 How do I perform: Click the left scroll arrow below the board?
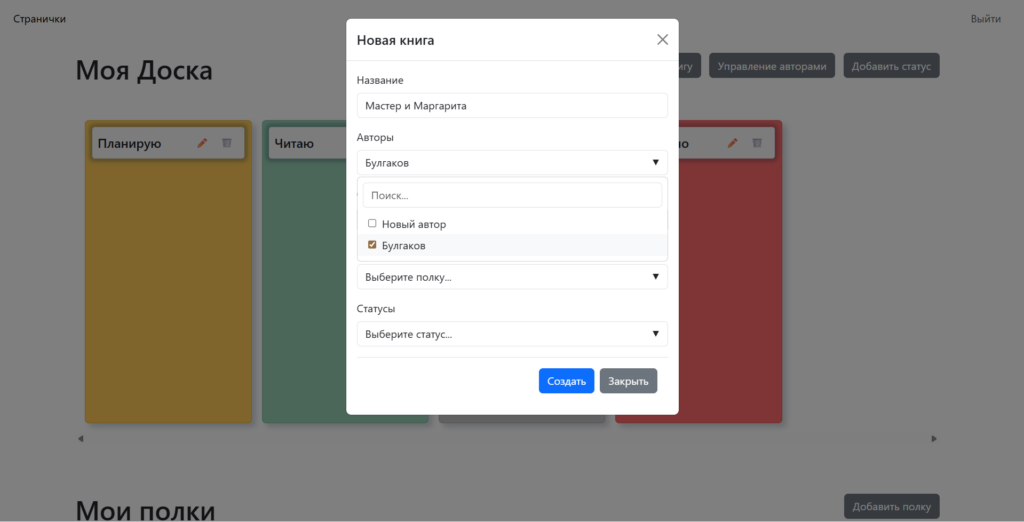click(81, 438)
